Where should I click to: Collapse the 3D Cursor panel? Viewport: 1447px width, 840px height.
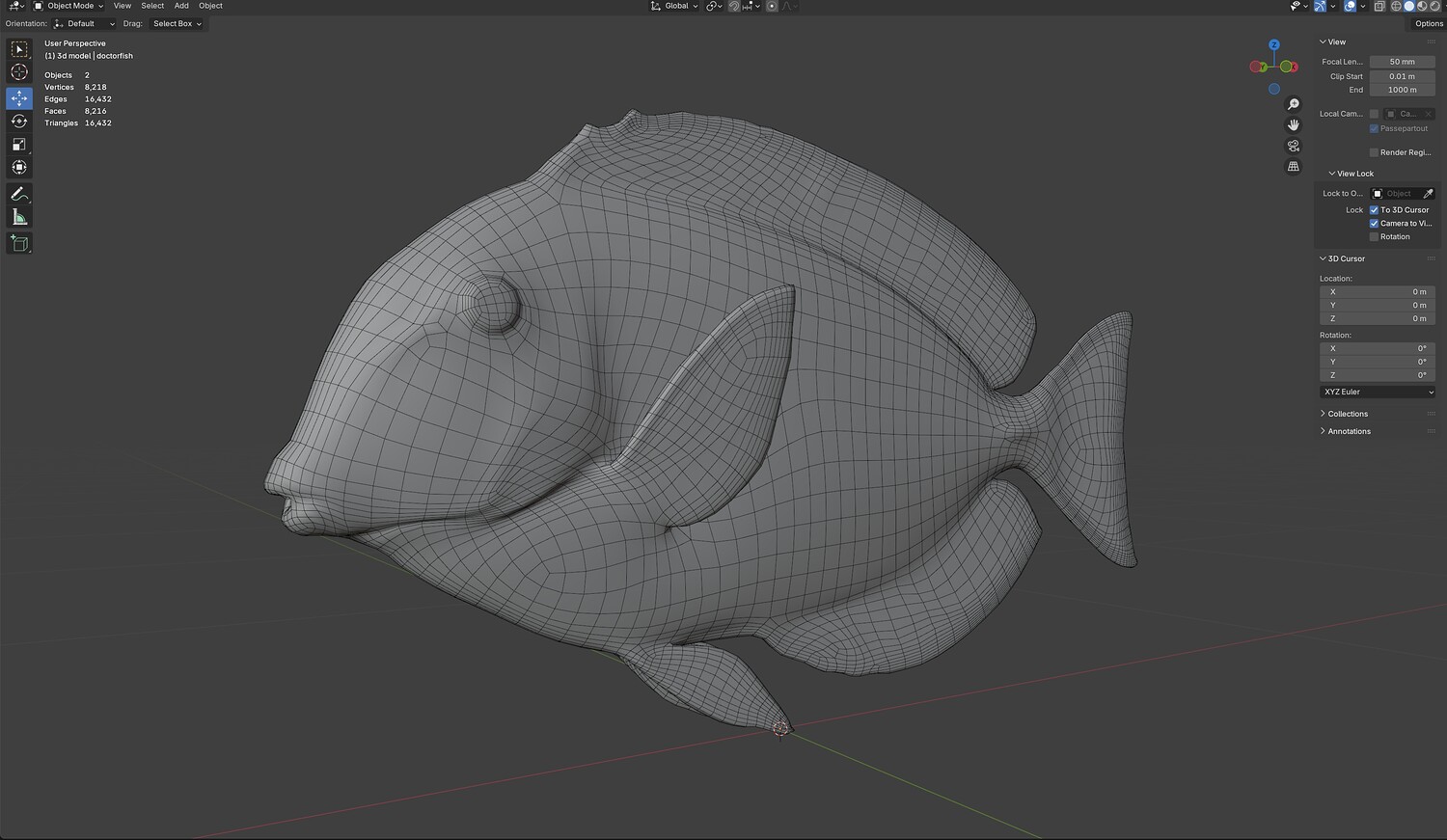1343,259
